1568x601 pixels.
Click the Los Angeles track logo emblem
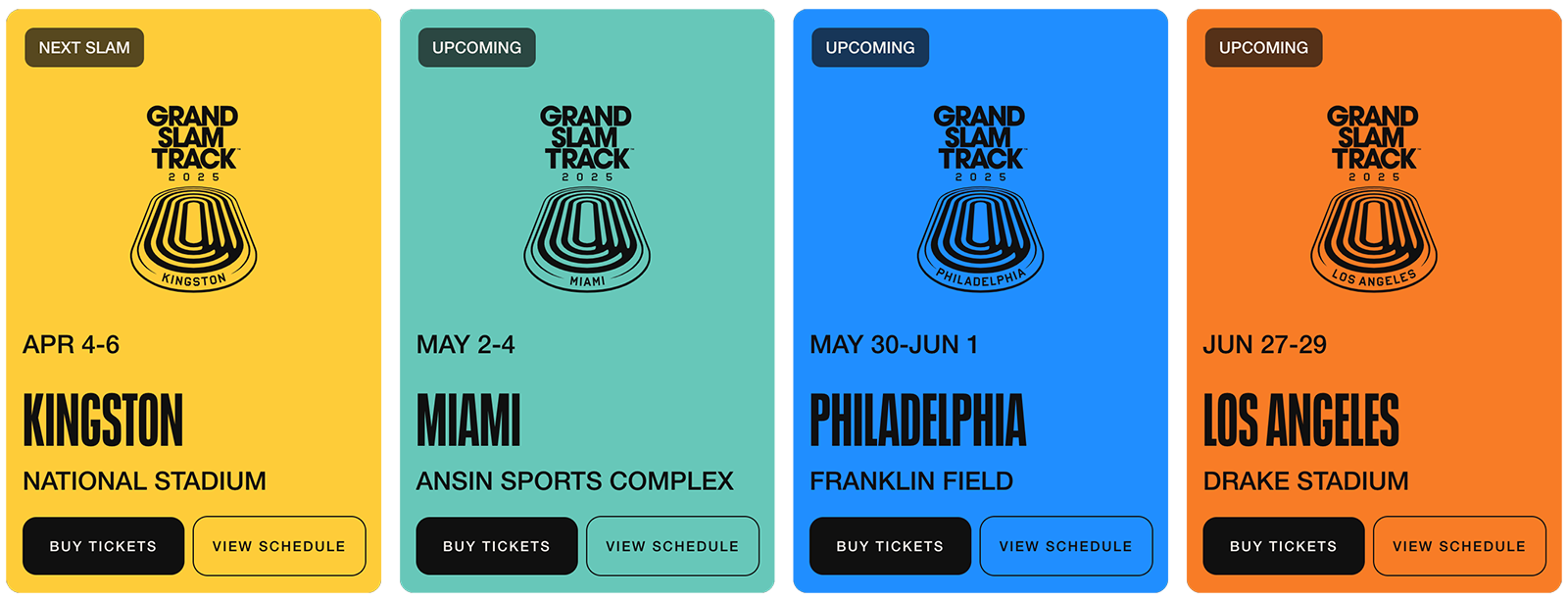(x=1374, y=199)
